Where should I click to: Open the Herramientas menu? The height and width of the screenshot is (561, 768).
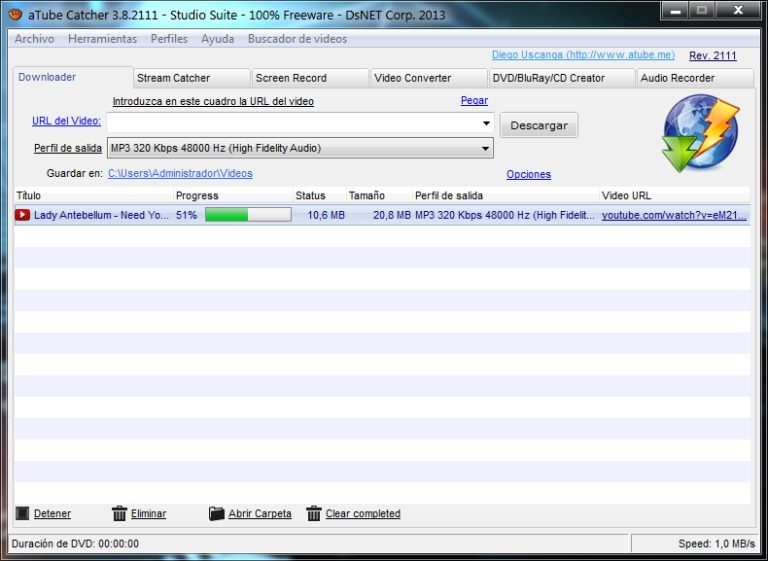click(102, 39)
